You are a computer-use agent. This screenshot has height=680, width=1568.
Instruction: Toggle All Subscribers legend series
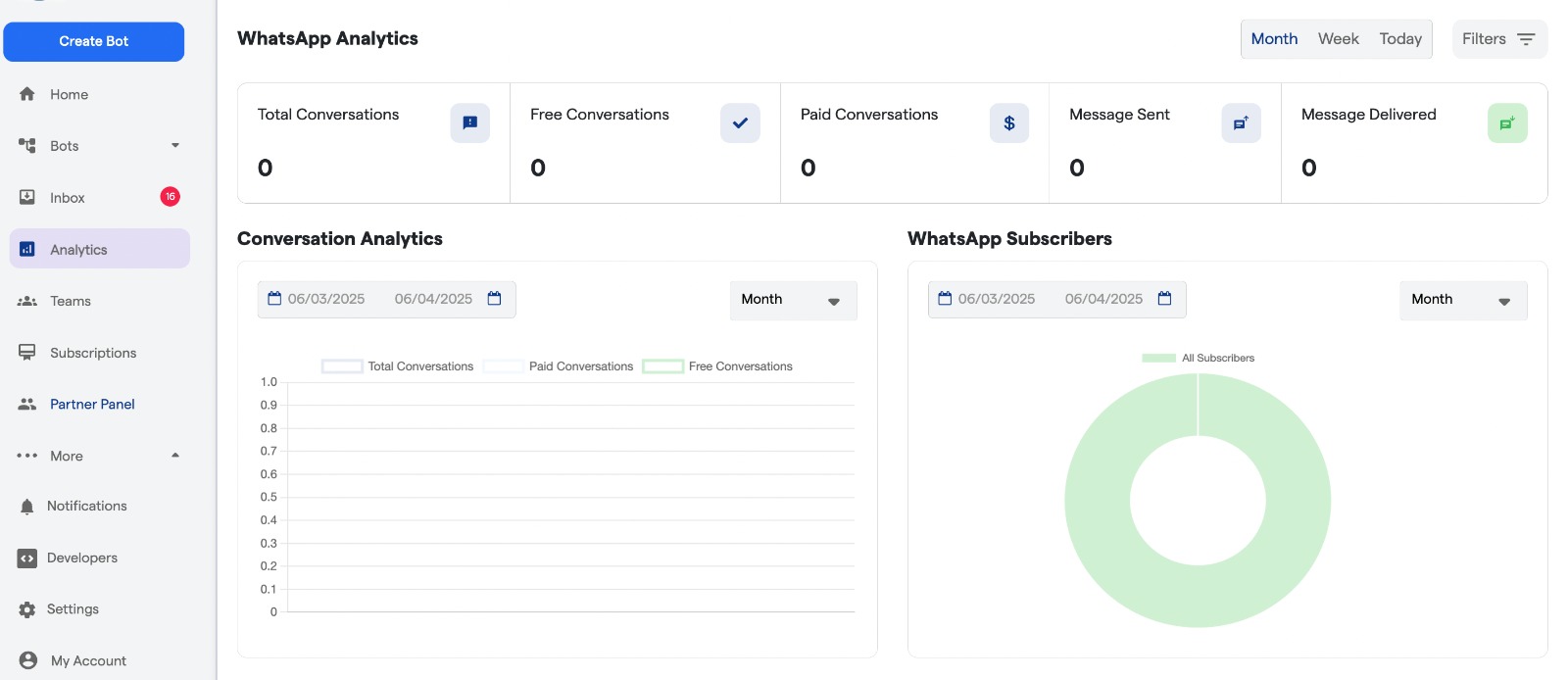pos(1199,358)
